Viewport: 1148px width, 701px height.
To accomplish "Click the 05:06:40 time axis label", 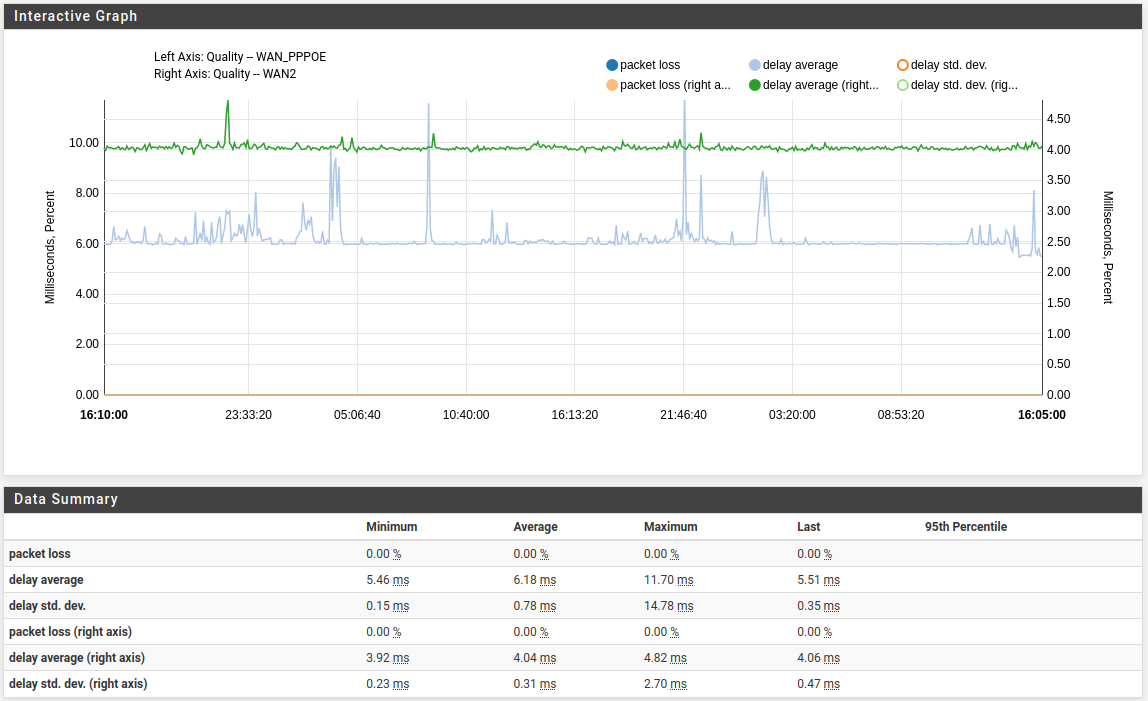I will point(357,415).
